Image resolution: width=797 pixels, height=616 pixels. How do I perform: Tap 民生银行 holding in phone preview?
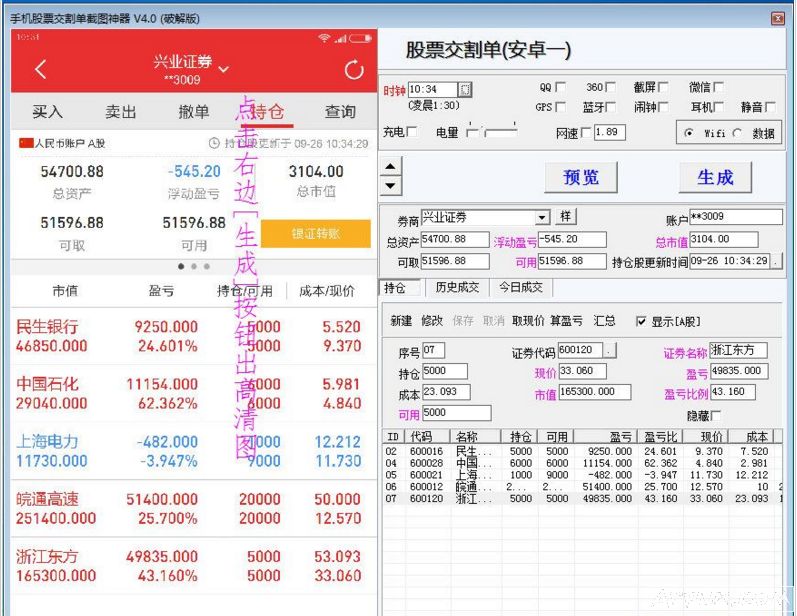[194, 336]
